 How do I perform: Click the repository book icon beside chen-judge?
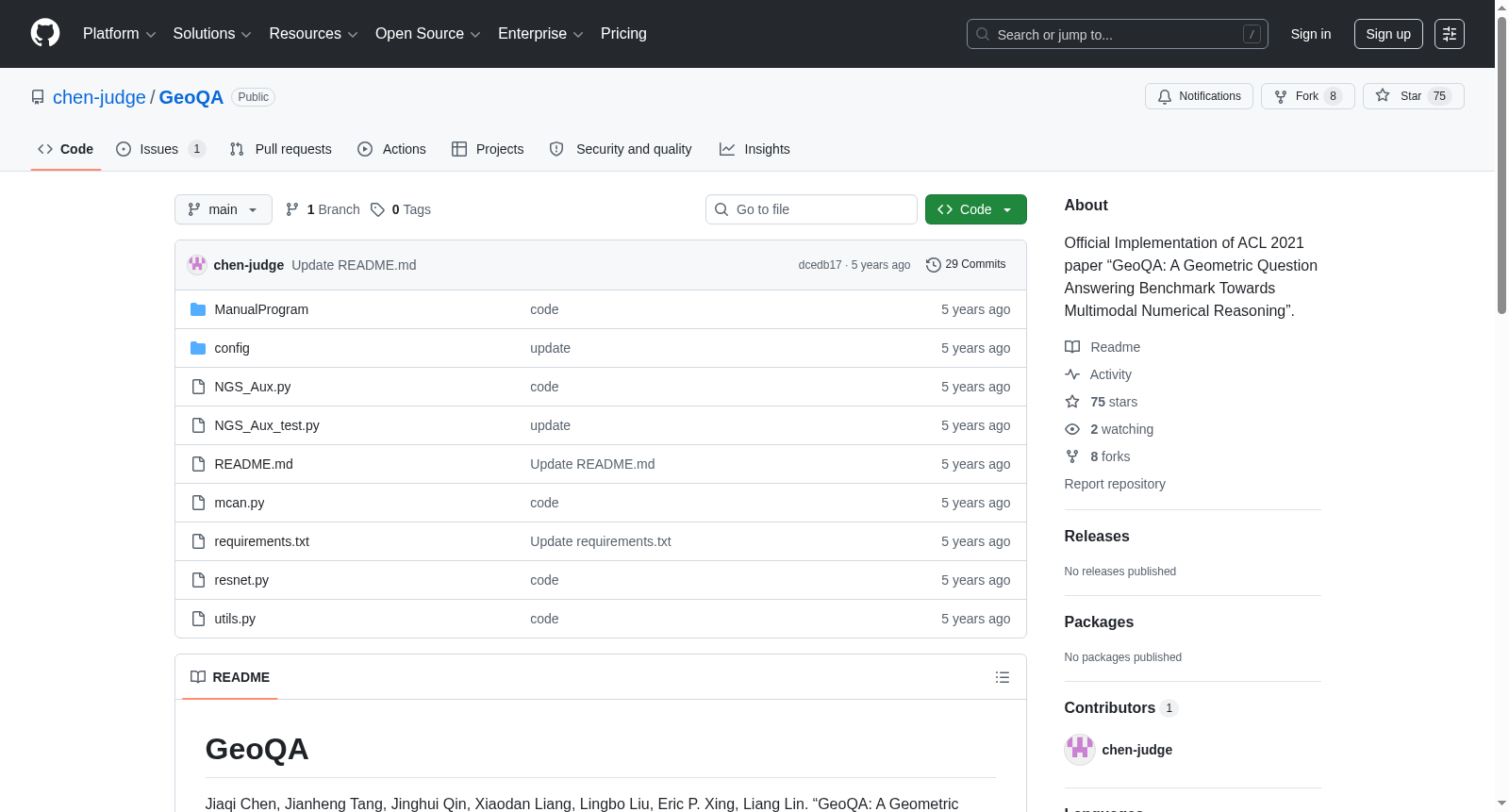(x=38, y=97)
